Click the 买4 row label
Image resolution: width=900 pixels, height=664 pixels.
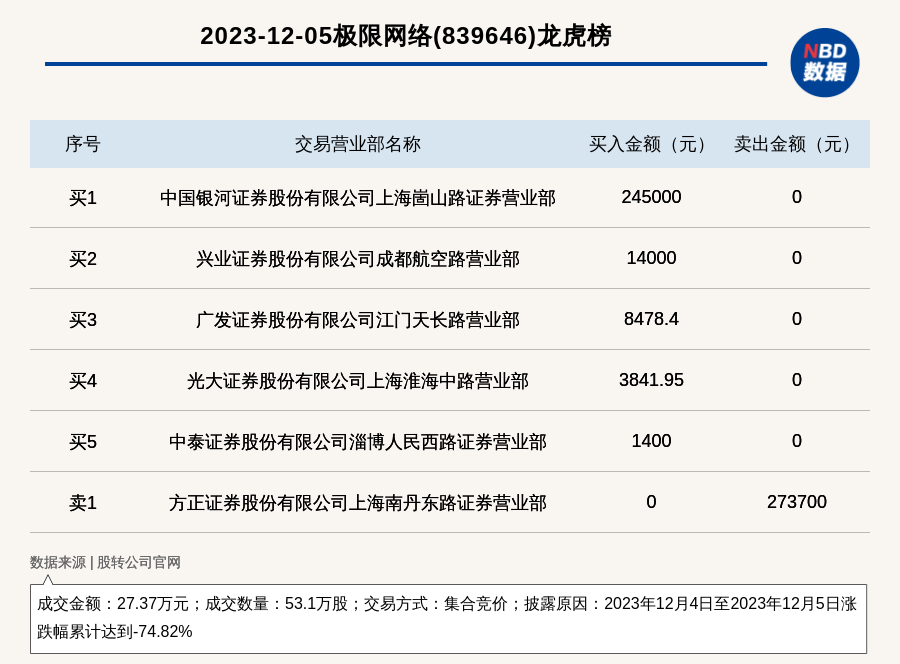coord(83,381)
